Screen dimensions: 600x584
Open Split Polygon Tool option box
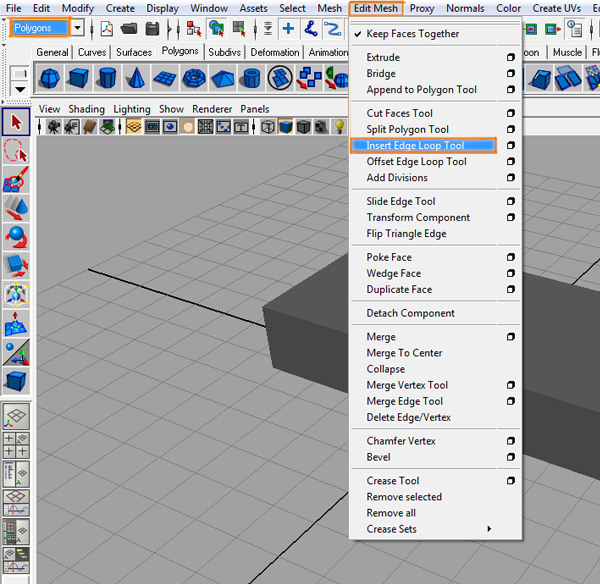click(510, 129)
